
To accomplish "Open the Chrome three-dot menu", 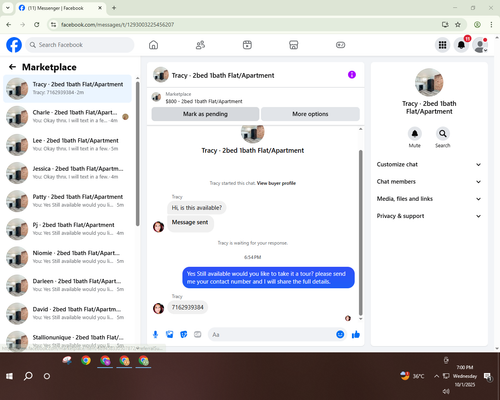I will pyautogui.click(x=491, y=24).
